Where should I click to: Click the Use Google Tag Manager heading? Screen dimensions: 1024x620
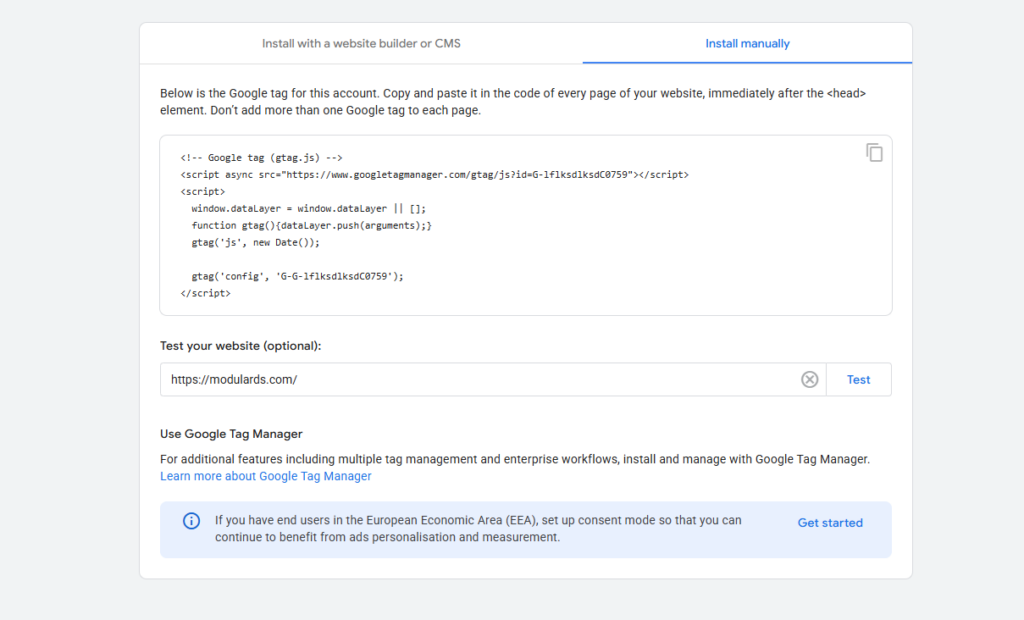click(231, 434)
